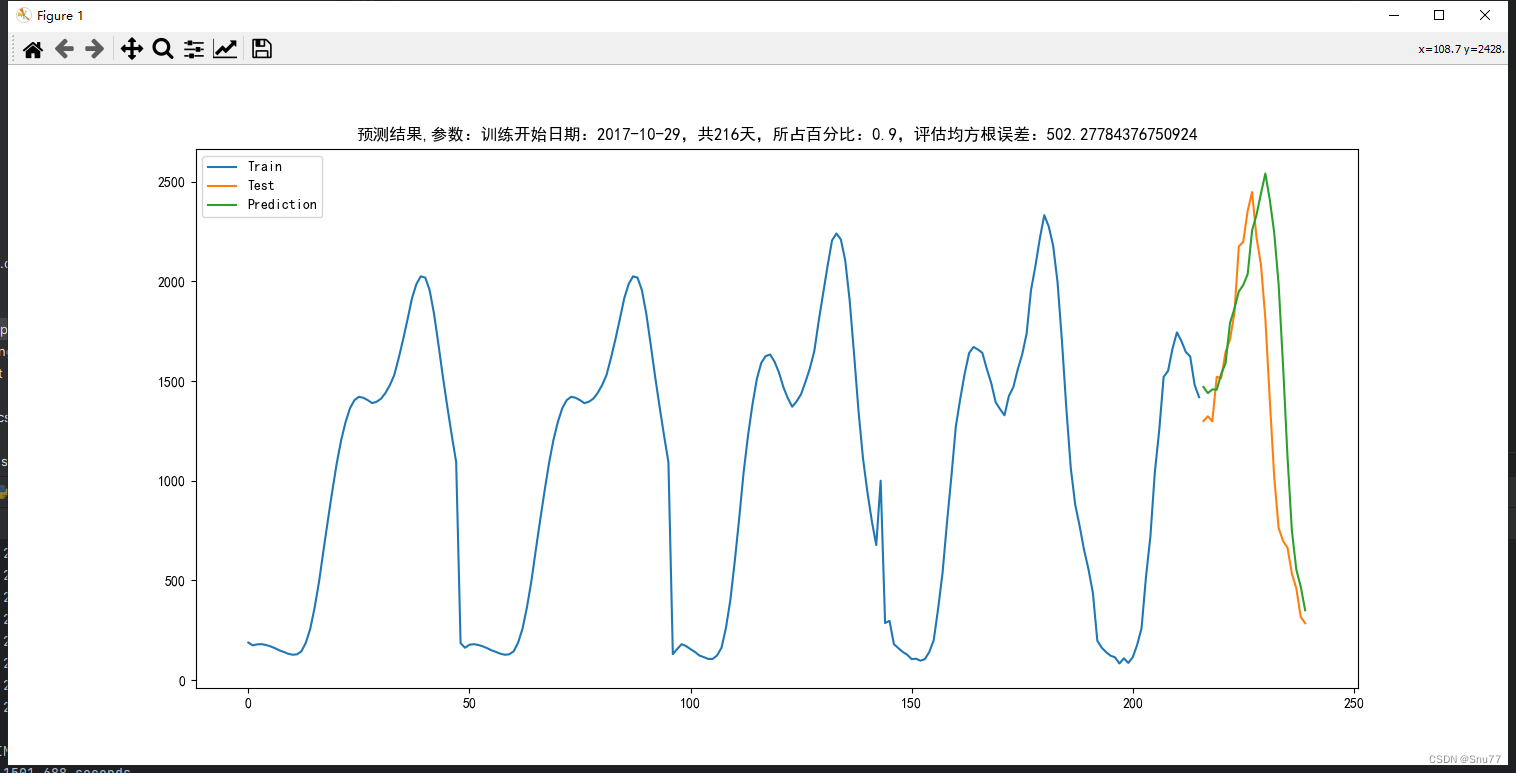Viewport: 1516px width, 773px height.
Task: Activate the Zoom to rectangle magnifier
Action: point(163,49)
